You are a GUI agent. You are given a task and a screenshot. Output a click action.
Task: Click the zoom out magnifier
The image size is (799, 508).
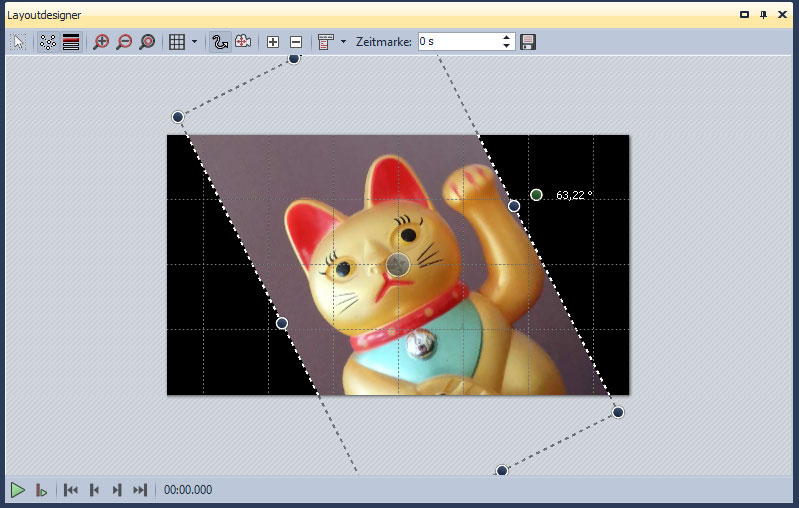pyautogui.click(x=124, y=42)
